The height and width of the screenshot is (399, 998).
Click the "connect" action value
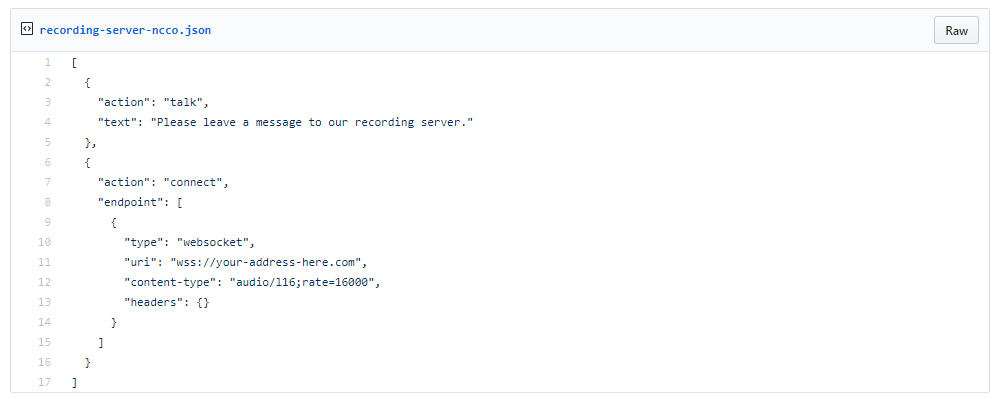tap(193, 182)
